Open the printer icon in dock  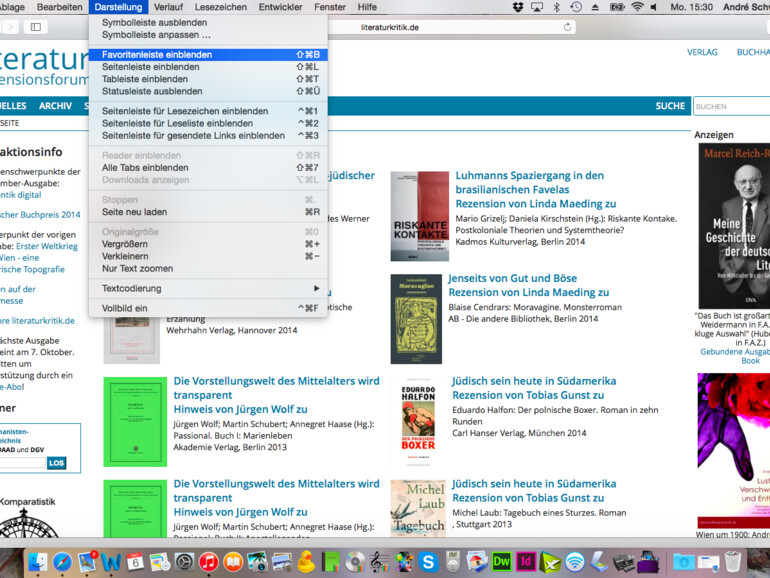coord(624,562)
